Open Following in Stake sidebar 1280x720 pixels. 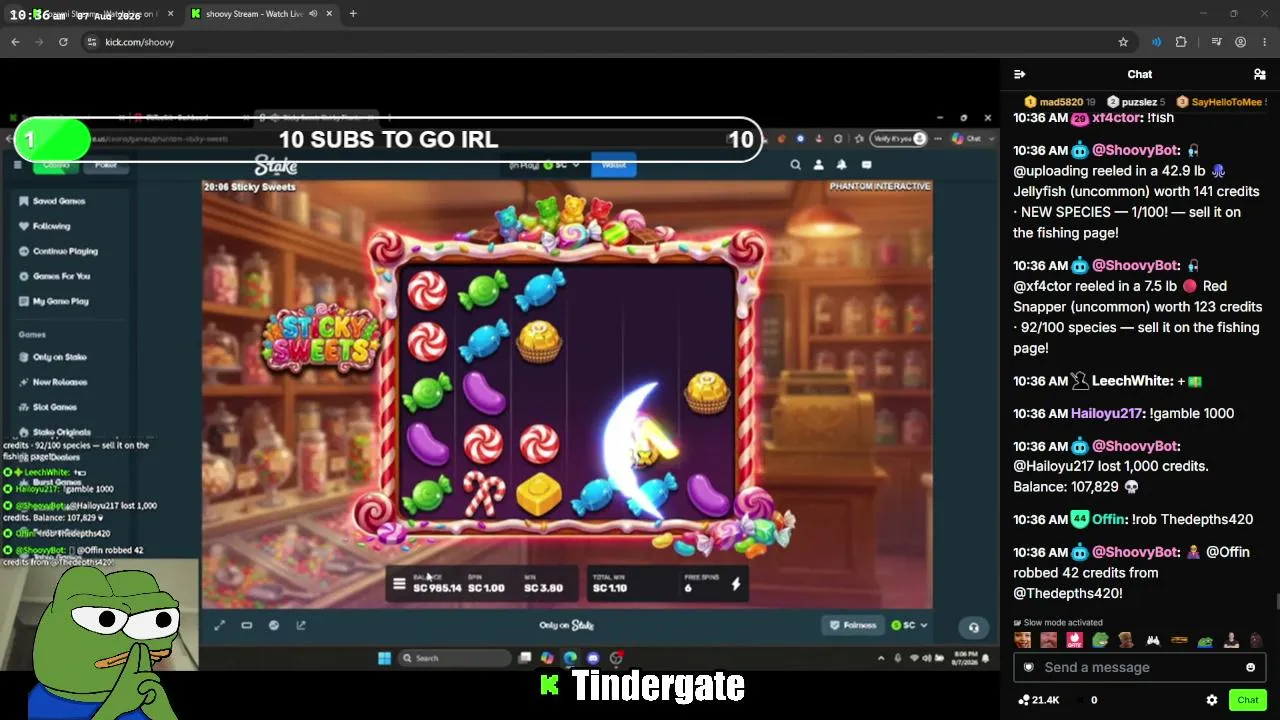51,226
